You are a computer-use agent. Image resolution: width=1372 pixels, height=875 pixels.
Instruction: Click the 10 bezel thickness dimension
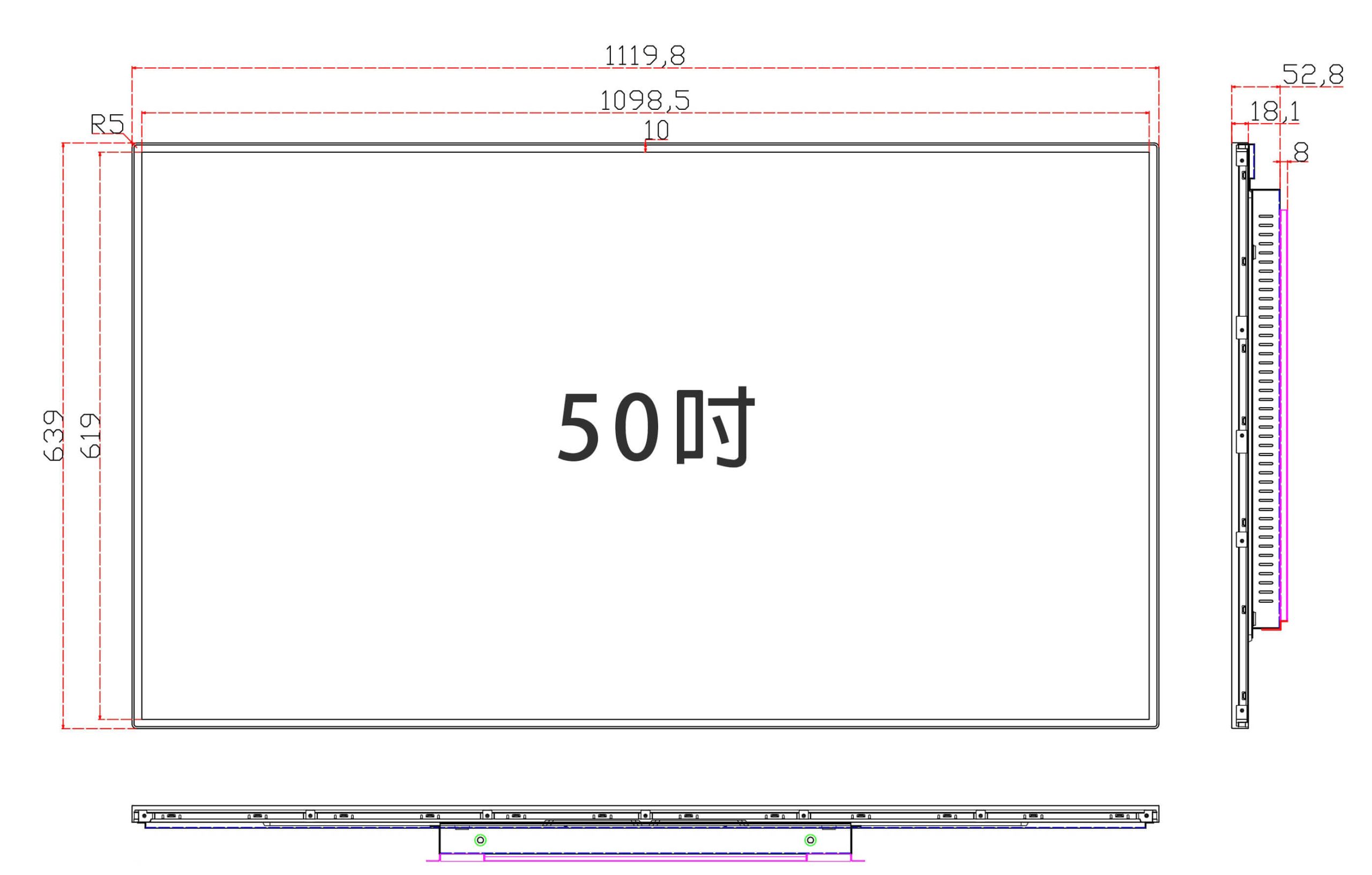(656, 130)
